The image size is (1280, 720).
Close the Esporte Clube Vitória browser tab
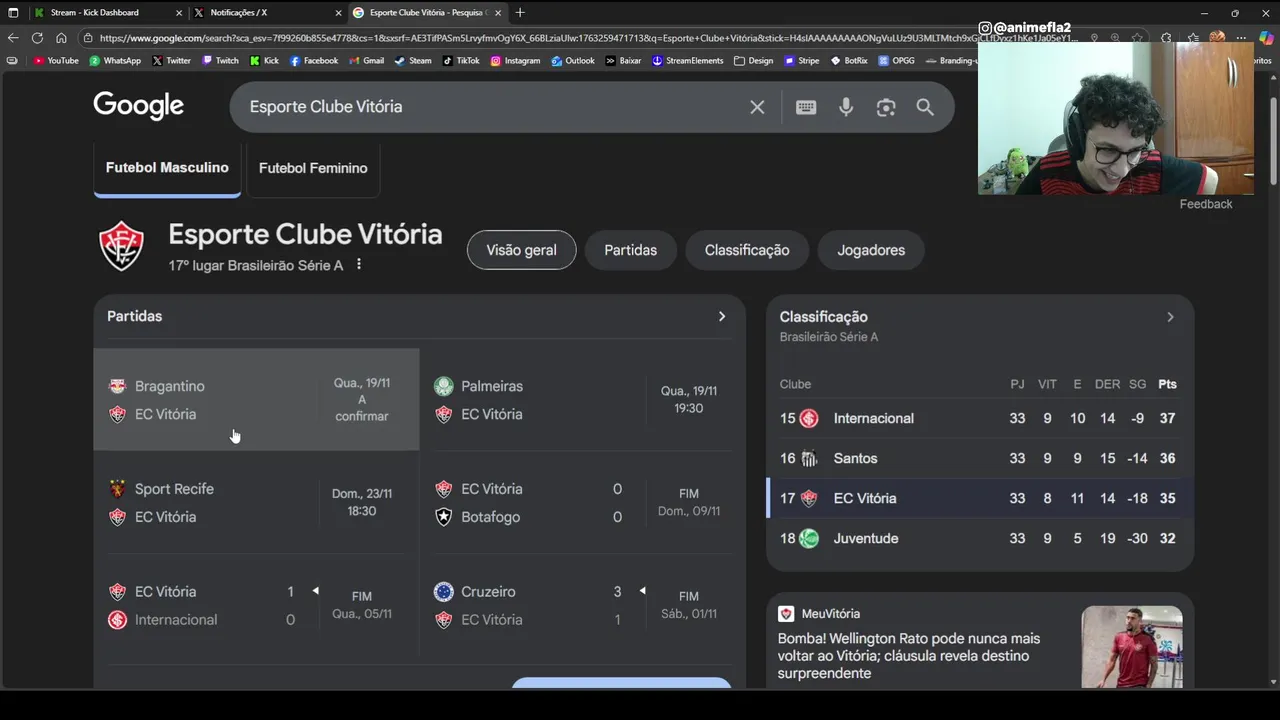coord(498,12)
